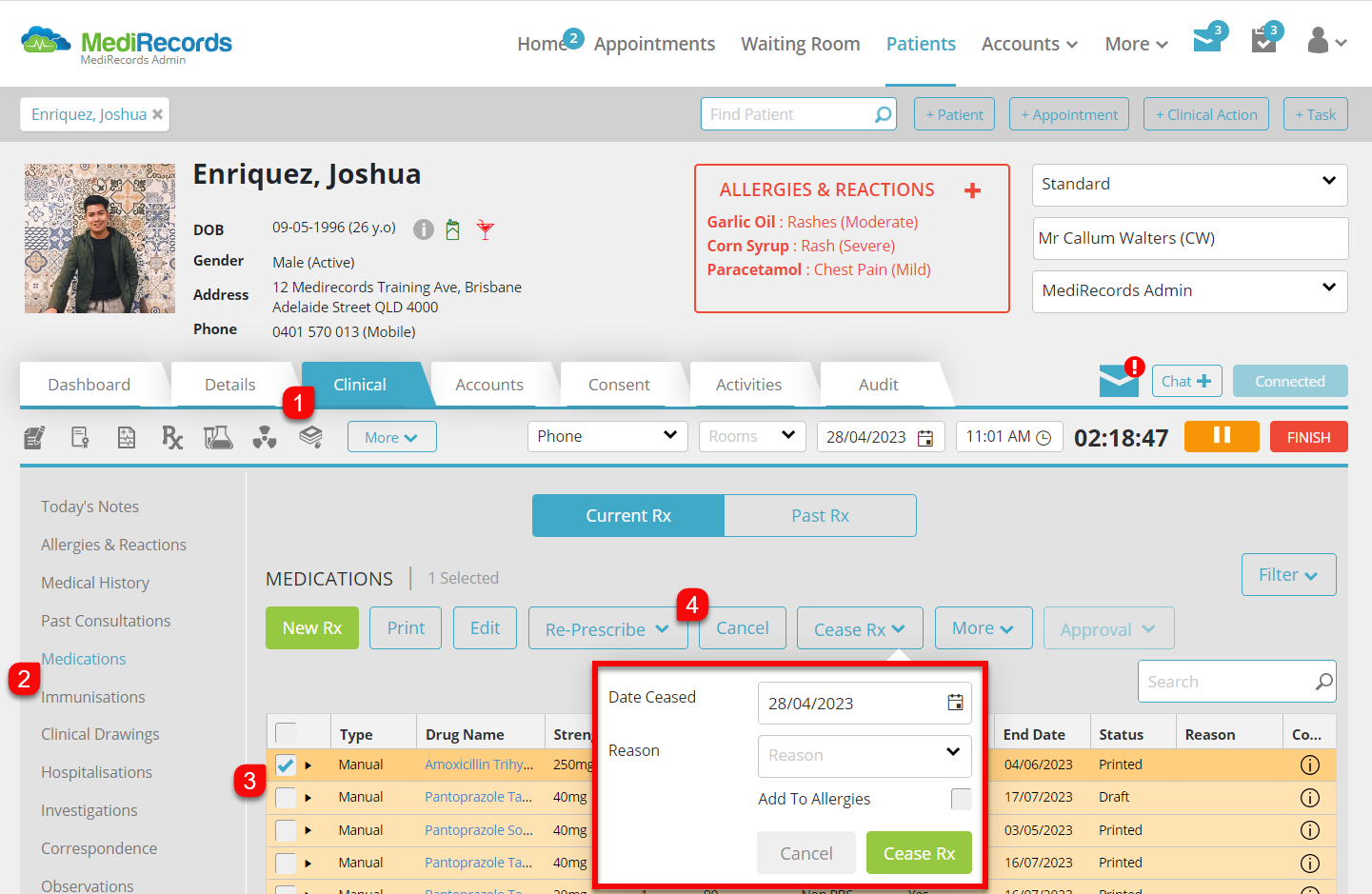This screenshot has height=894, width=1372.
Task: Click the green smoking status icon
Action: pos(453,229)
